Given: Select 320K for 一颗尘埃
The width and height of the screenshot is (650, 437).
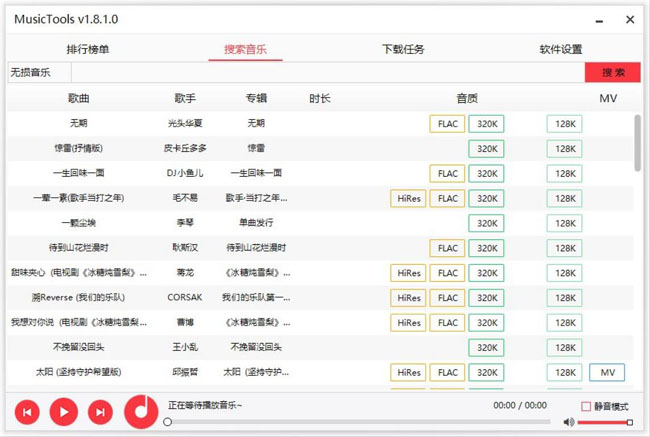Looking at the screenshot, I should tap(486, 223).
